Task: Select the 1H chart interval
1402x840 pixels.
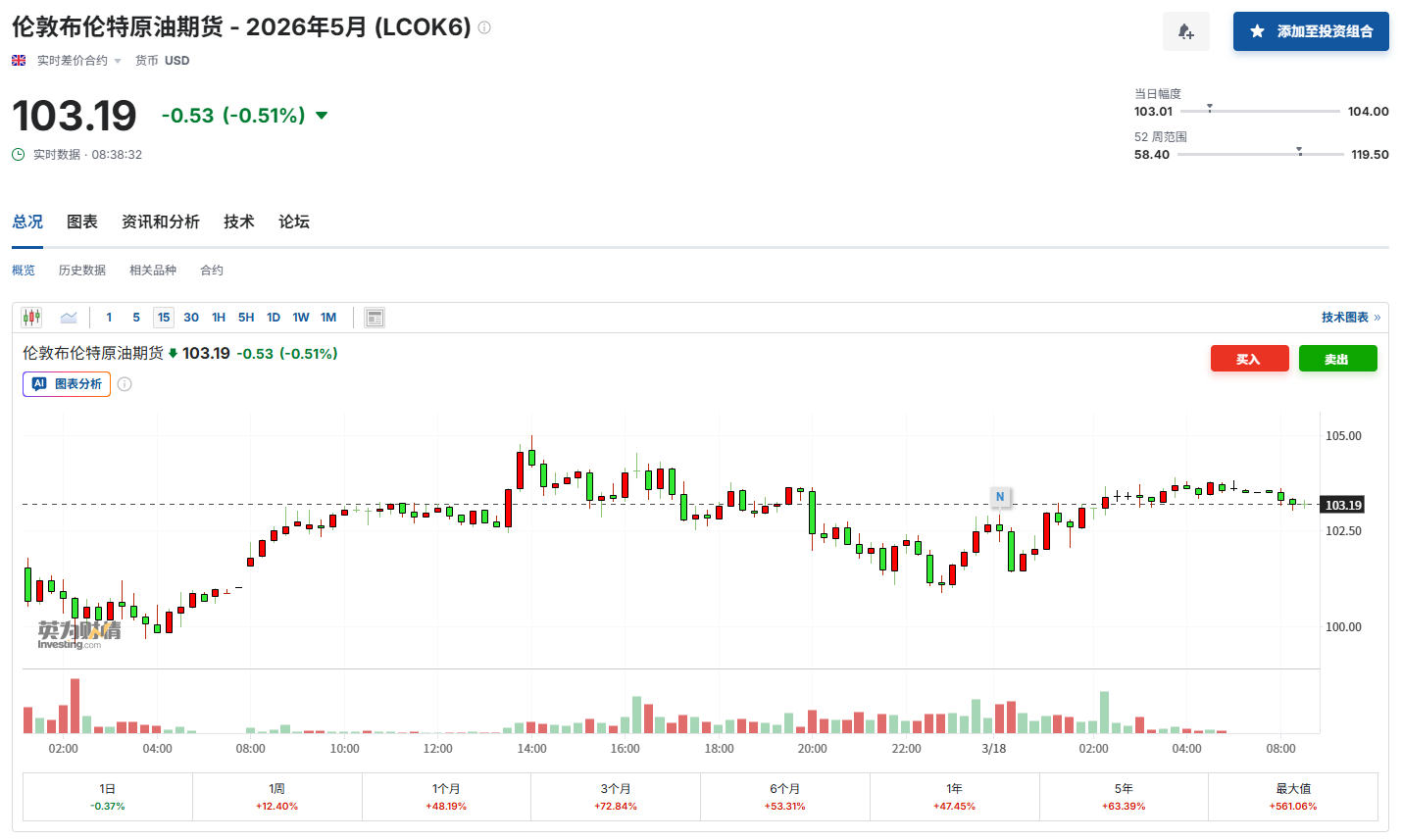Action: click(219, 318)
